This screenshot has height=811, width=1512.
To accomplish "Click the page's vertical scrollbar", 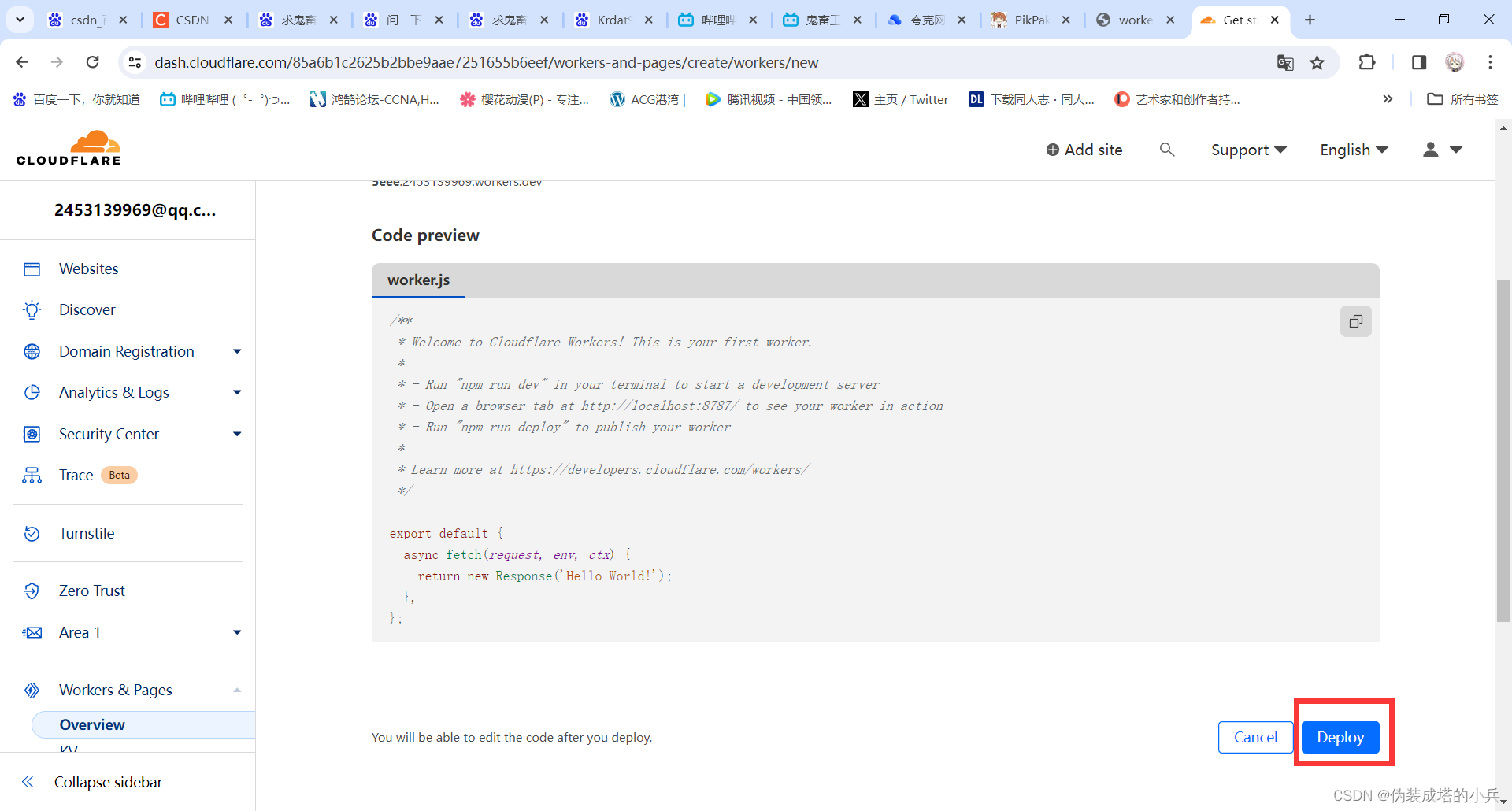I will [x=1504, y=451].
